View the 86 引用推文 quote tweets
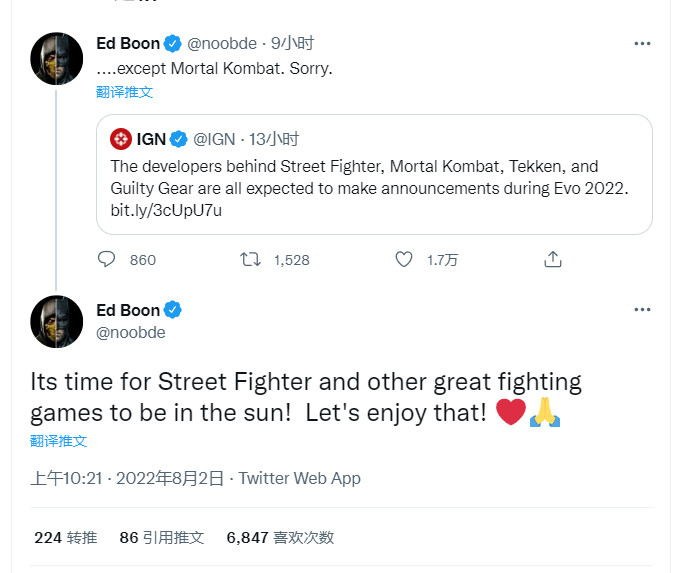This screenshot has height=573, width=690. point(161,537)
